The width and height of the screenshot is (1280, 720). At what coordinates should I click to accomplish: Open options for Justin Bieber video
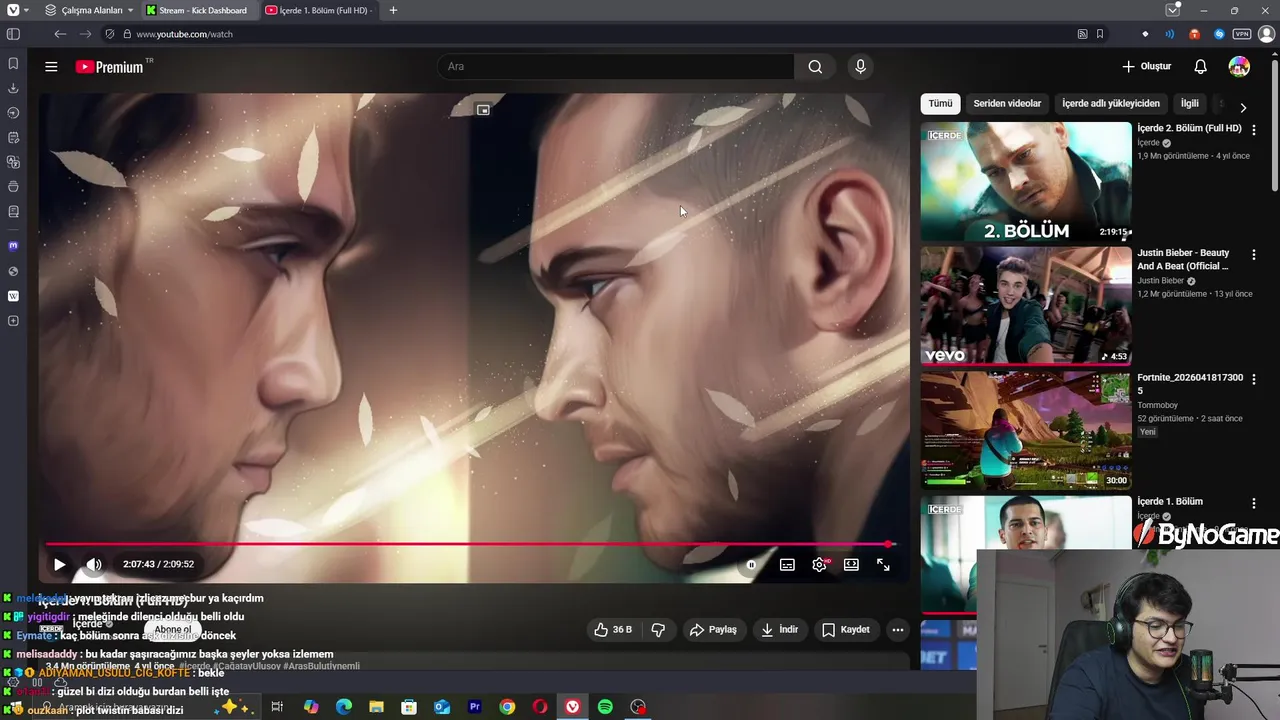(x=1254, y=255)
